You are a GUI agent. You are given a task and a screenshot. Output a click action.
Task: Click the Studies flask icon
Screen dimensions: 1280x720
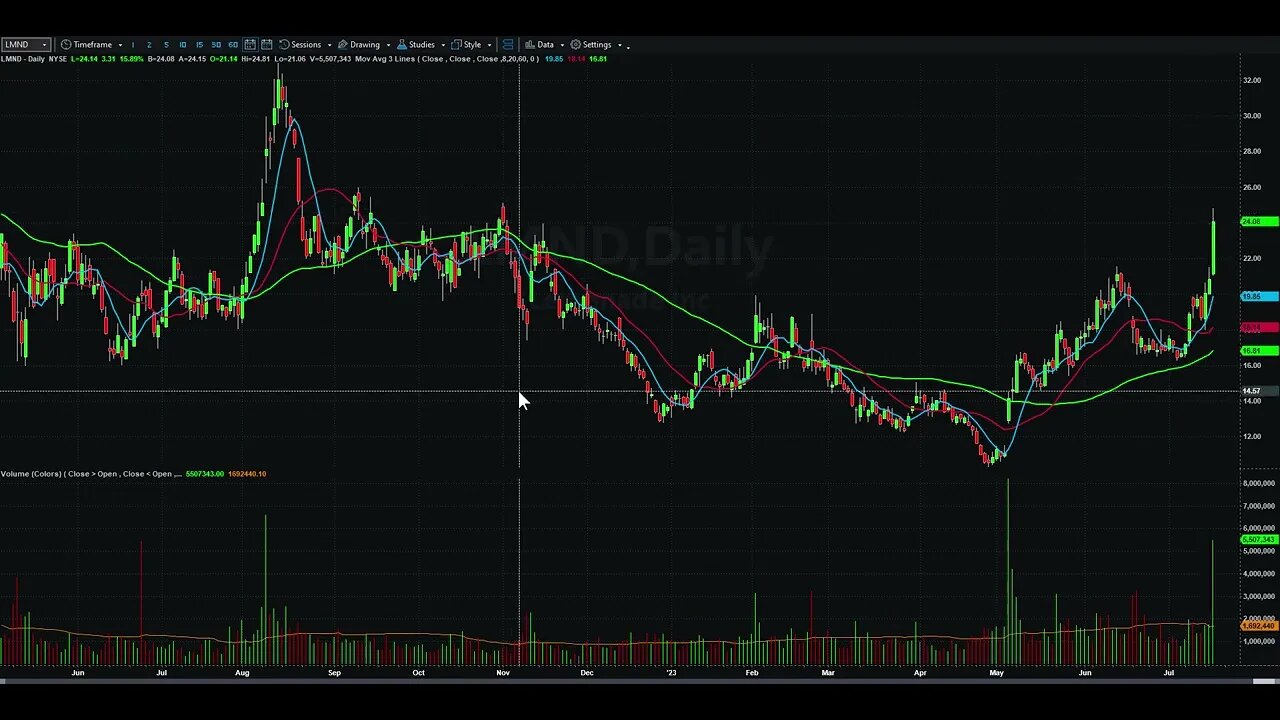point(402,45)
